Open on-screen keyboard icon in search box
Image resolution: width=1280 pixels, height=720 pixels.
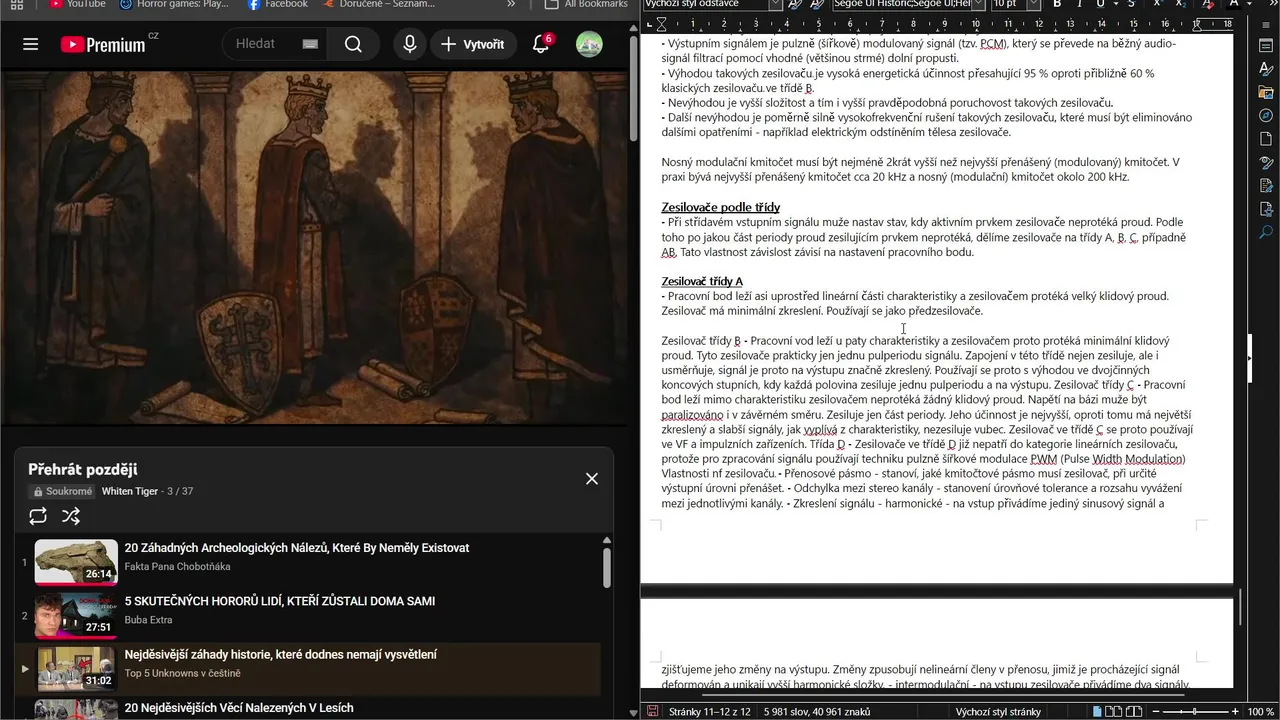coord(310,44)
